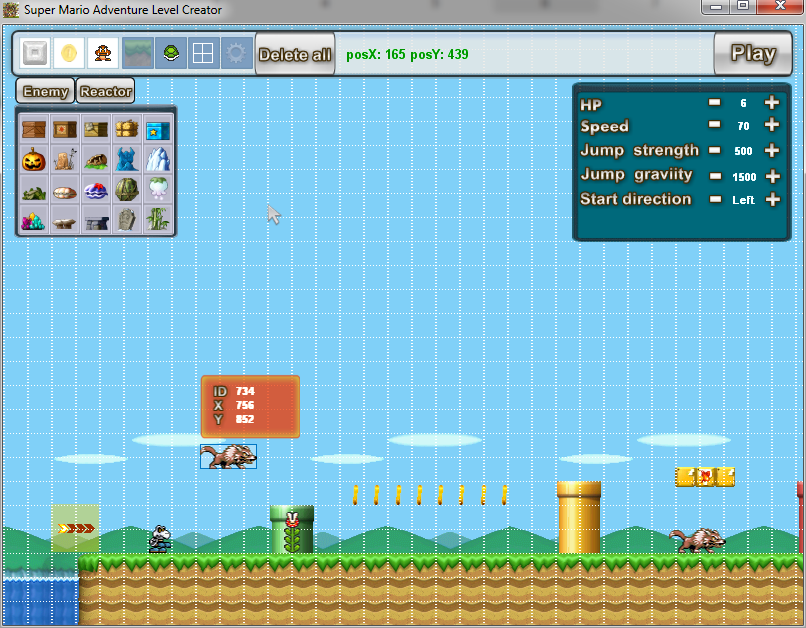
Task: Pick the tan box with paper label
Action: (x=96, y=129)
